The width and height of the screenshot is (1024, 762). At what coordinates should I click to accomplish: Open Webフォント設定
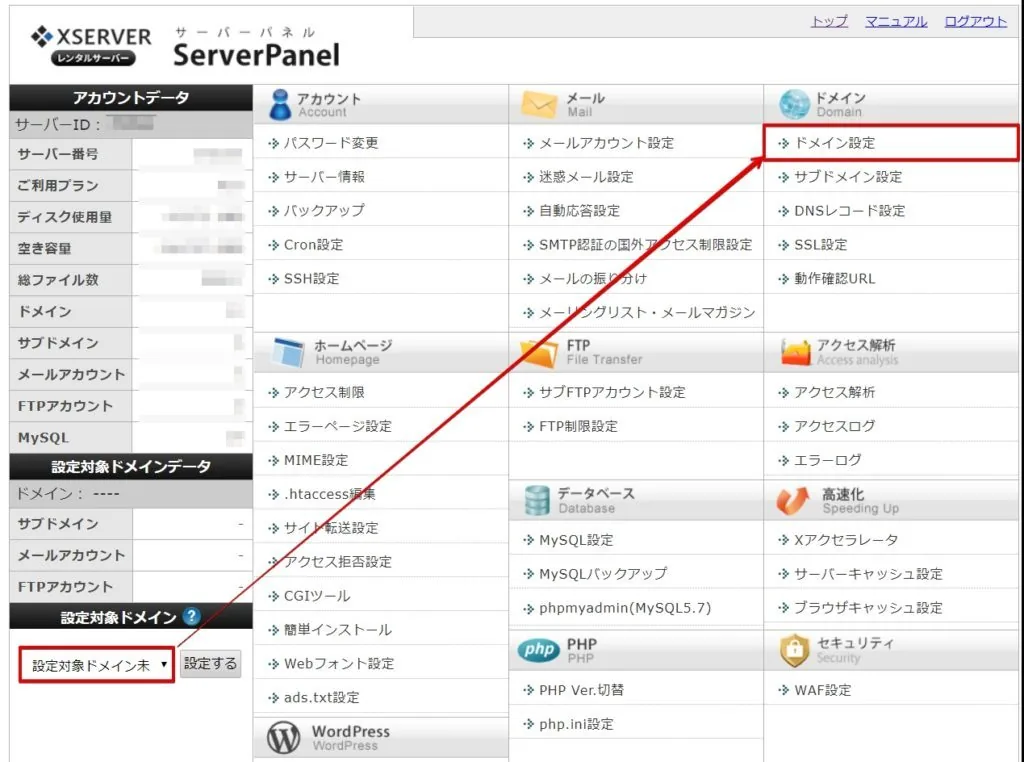339,664
